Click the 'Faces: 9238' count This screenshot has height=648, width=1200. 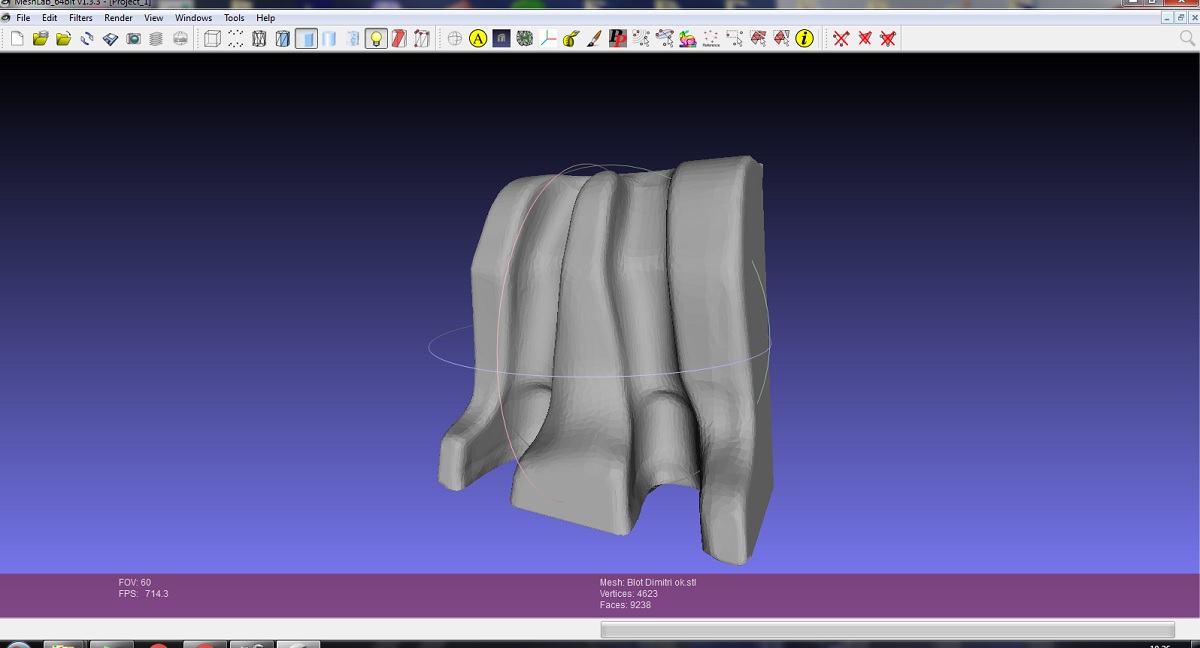(625, 605)
